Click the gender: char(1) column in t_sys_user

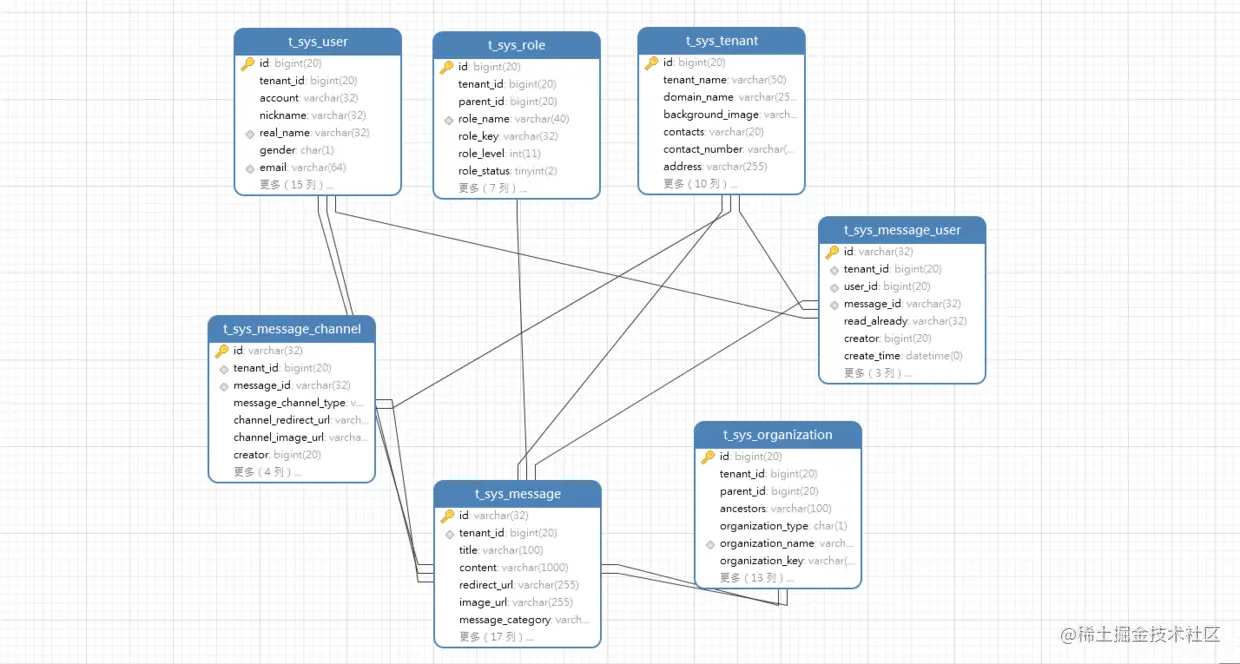[296, 150]
